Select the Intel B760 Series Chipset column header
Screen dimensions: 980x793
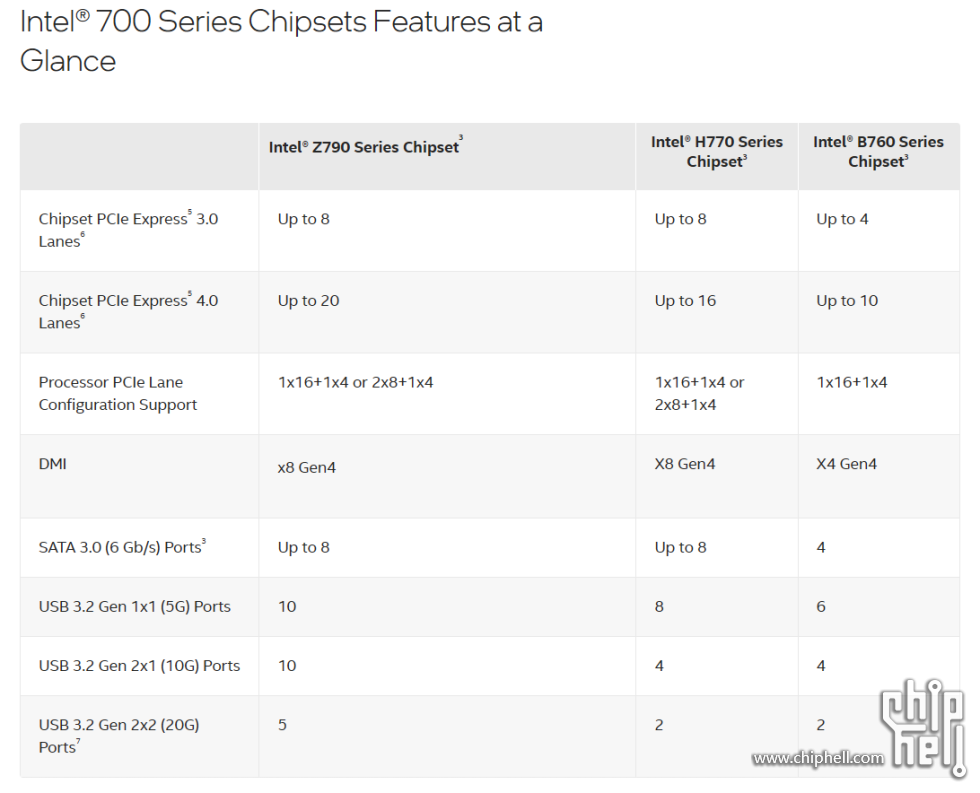coord(878,152)
